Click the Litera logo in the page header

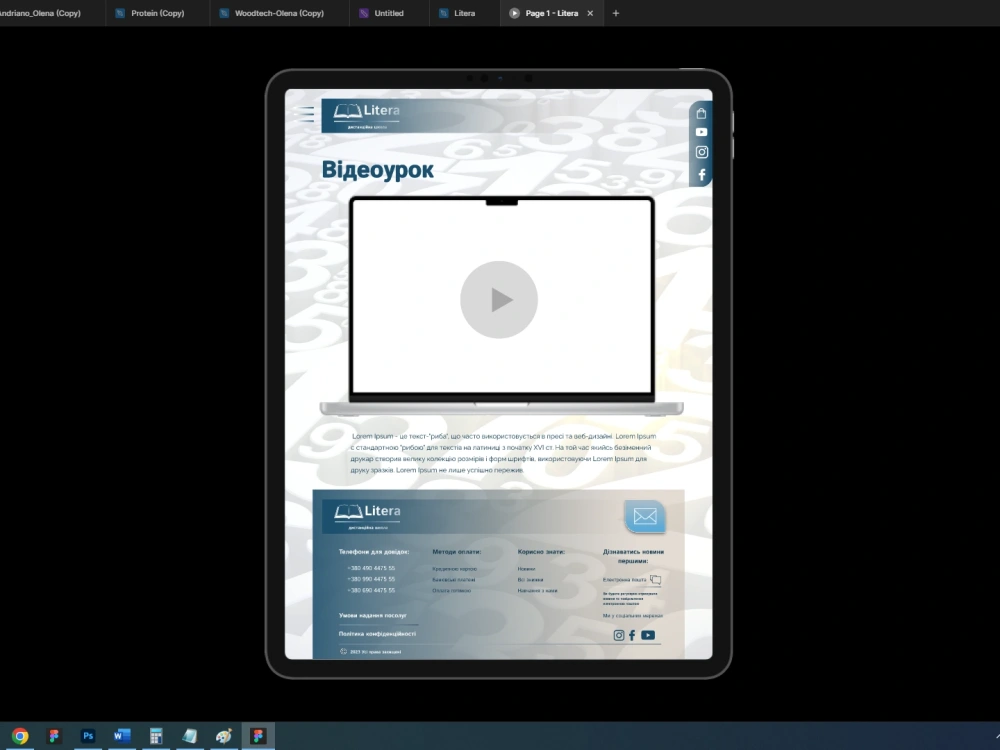click(x=367, y=115)
